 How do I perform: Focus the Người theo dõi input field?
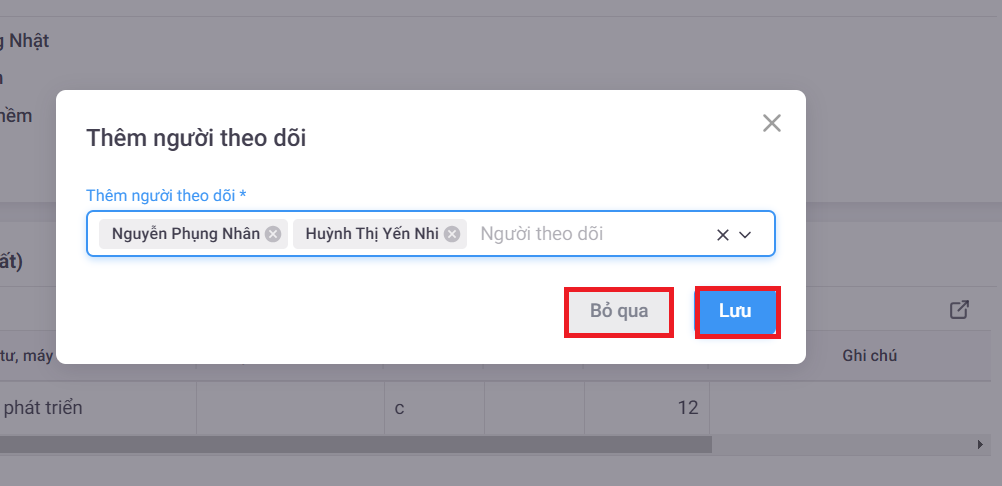pyautogui.click(x=580, y=234)
